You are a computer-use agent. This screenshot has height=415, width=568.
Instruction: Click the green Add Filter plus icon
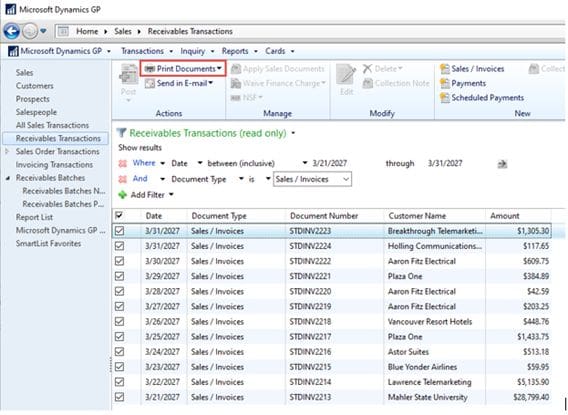122,195
